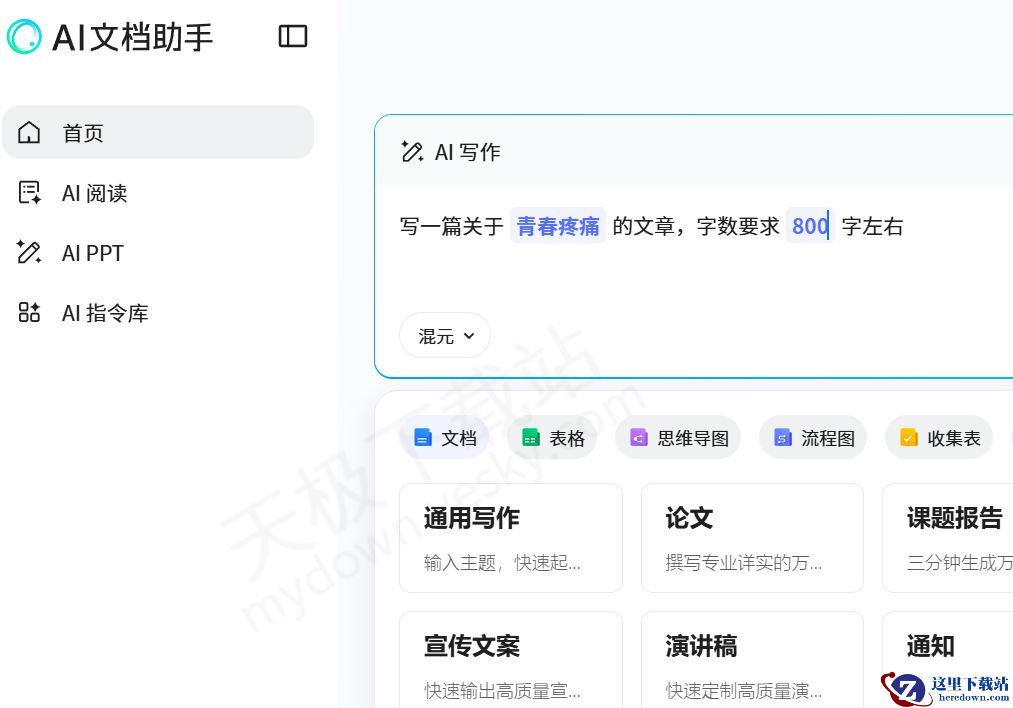1013x708 pixels.
Task: Select the 收集表 type tab
Action: pos(939,438)
